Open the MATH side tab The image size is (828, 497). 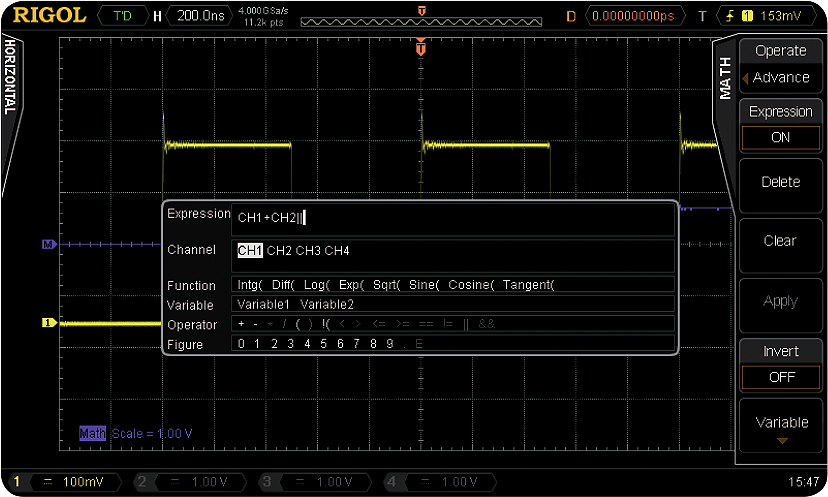[725, 78]
